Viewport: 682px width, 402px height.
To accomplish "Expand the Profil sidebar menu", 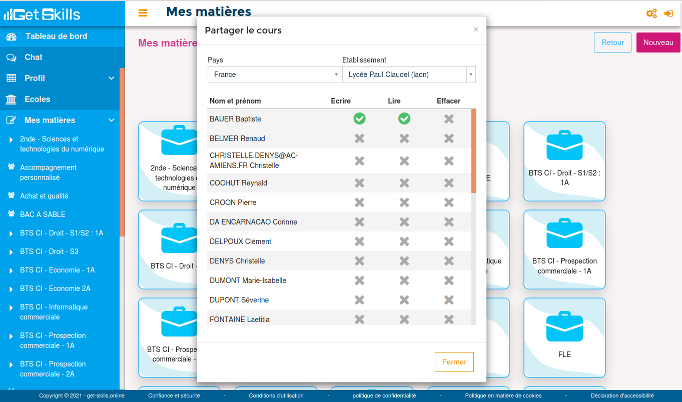I will click(x=111, y=78).
